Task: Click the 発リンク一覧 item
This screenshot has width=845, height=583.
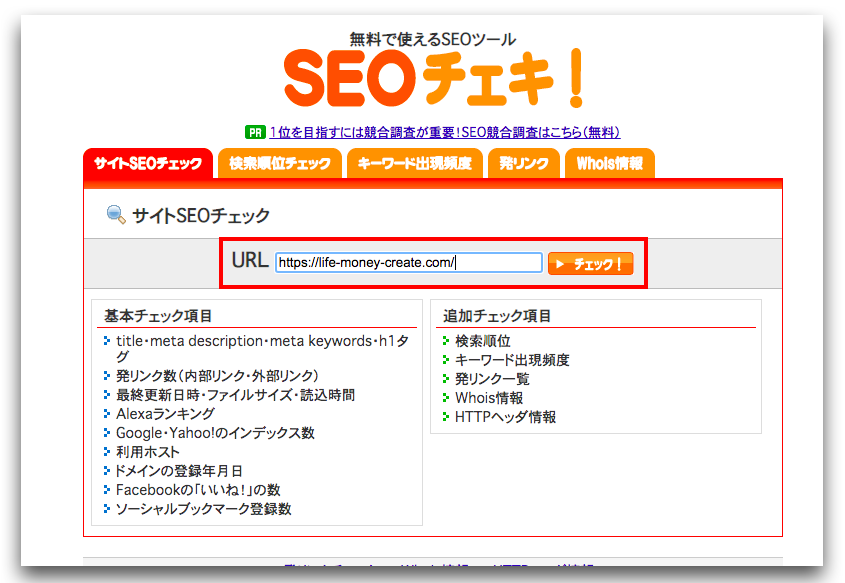Action: (x=492, y=379)
